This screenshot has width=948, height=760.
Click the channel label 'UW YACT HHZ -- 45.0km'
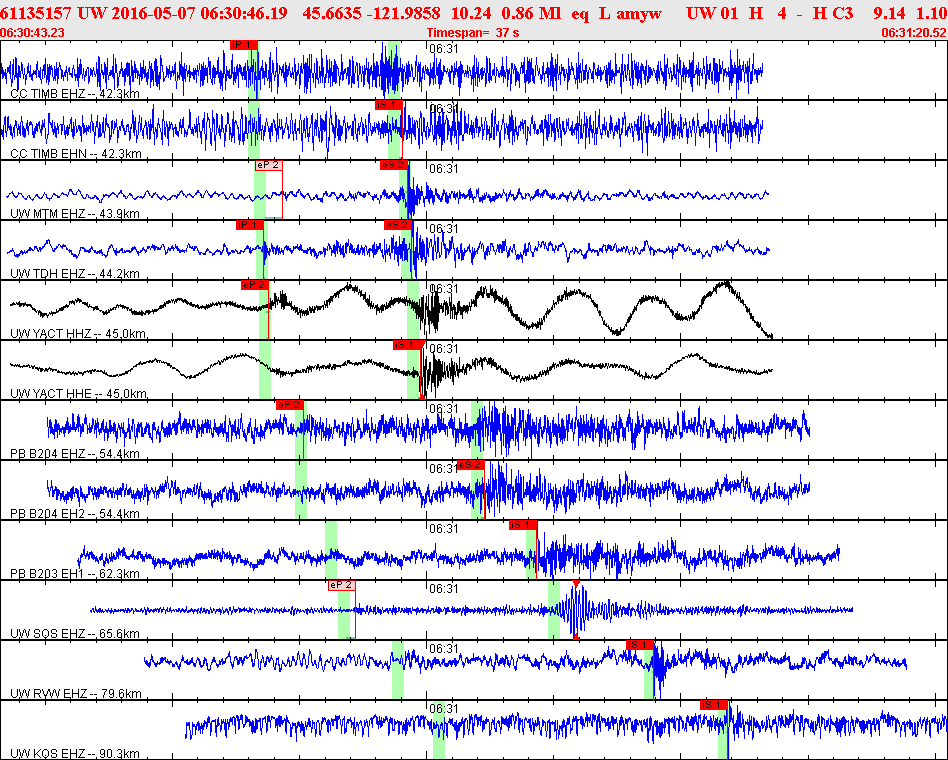tap(79, 333)
